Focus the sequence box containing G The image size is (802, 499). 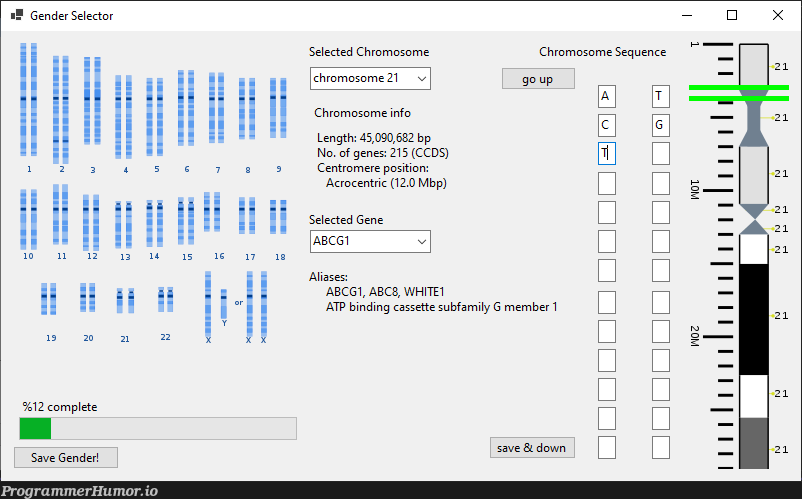point(661,125)
